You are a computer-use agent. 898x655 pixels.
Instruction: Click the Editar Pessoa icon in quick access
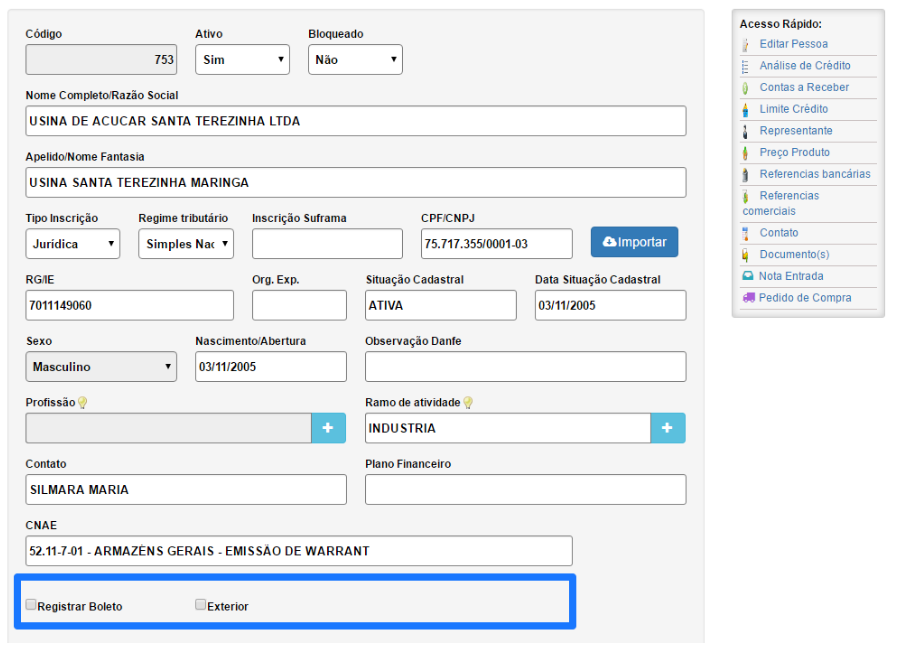coord(746,44)
